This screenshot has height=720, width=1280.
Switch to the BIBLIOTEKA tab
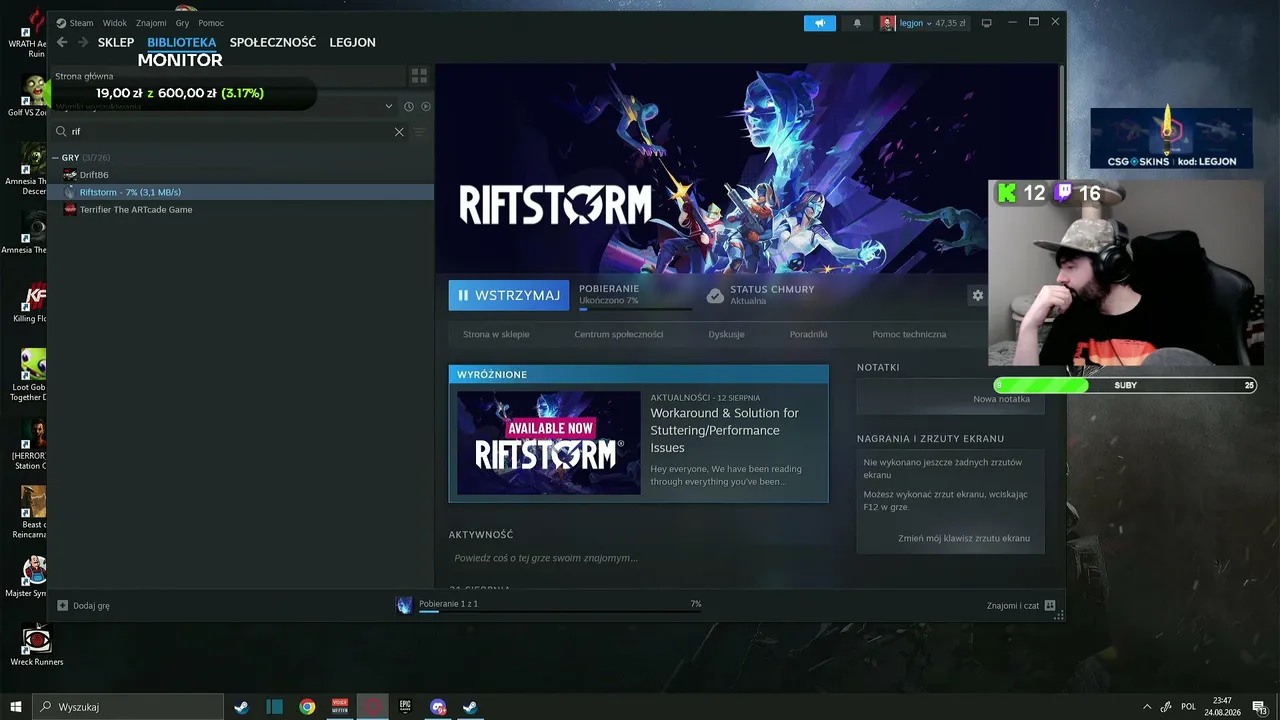(x=181, y=42)
